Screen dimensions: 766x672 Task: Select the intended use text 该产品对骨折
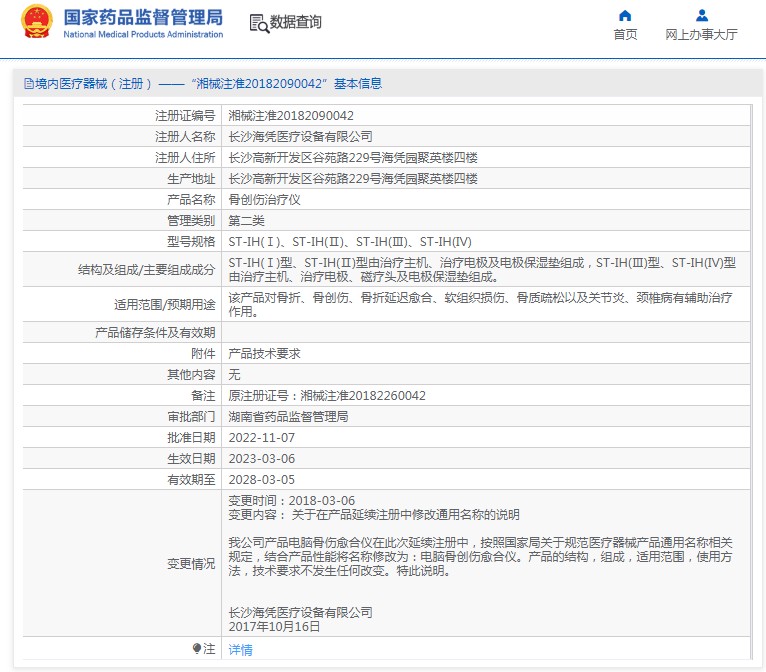(480, 304)
